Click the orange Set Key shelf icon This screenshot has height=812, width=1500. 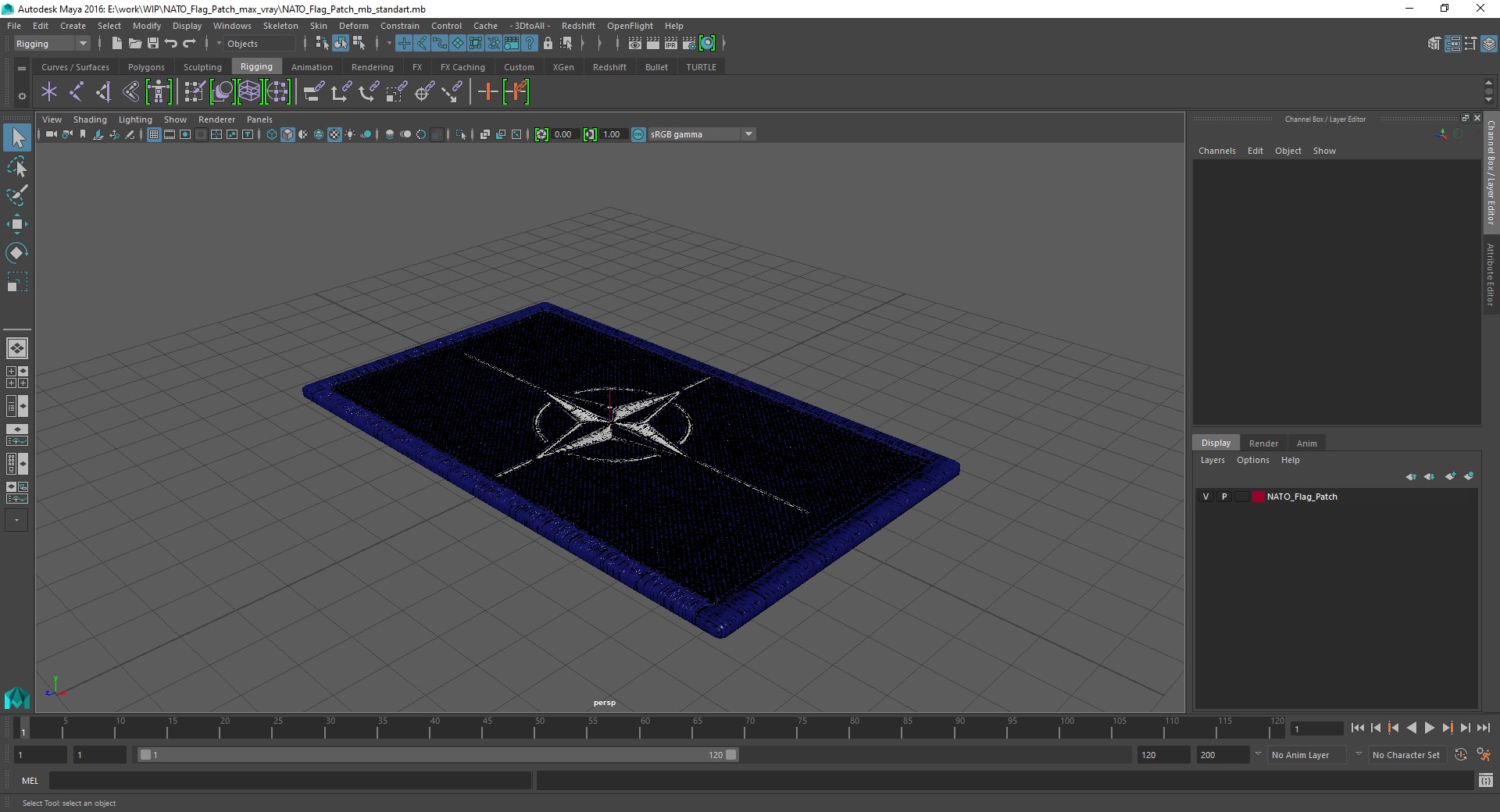(x=488, y=92)
